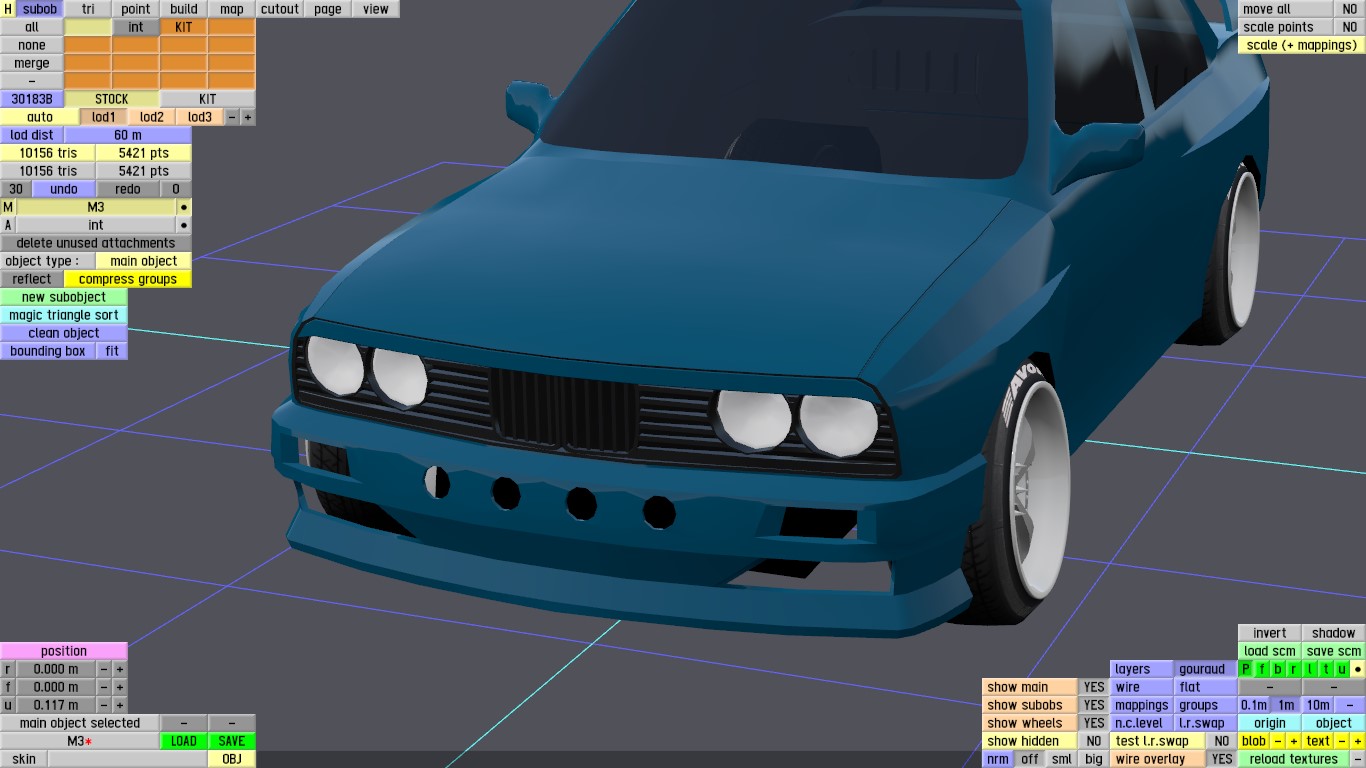Viewport: 1366px width, 768px height.
Task: Select the big normals size option
Action: pos(1094,759)
